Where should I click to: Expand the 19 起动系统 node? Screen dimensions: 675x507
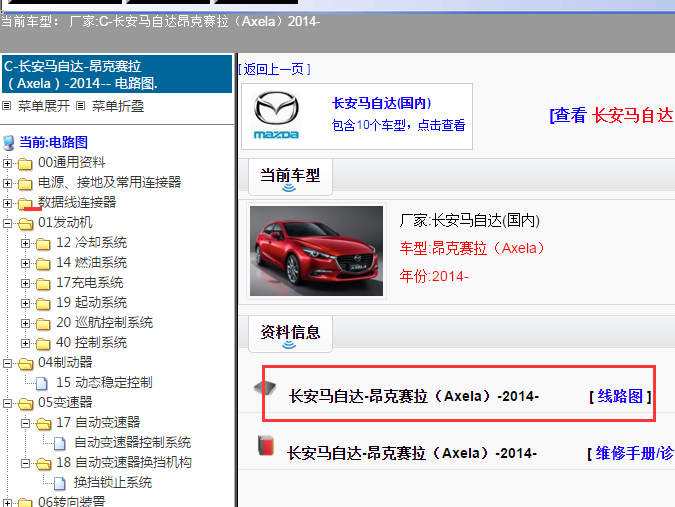pyautogui.click(x=25, y=303)
